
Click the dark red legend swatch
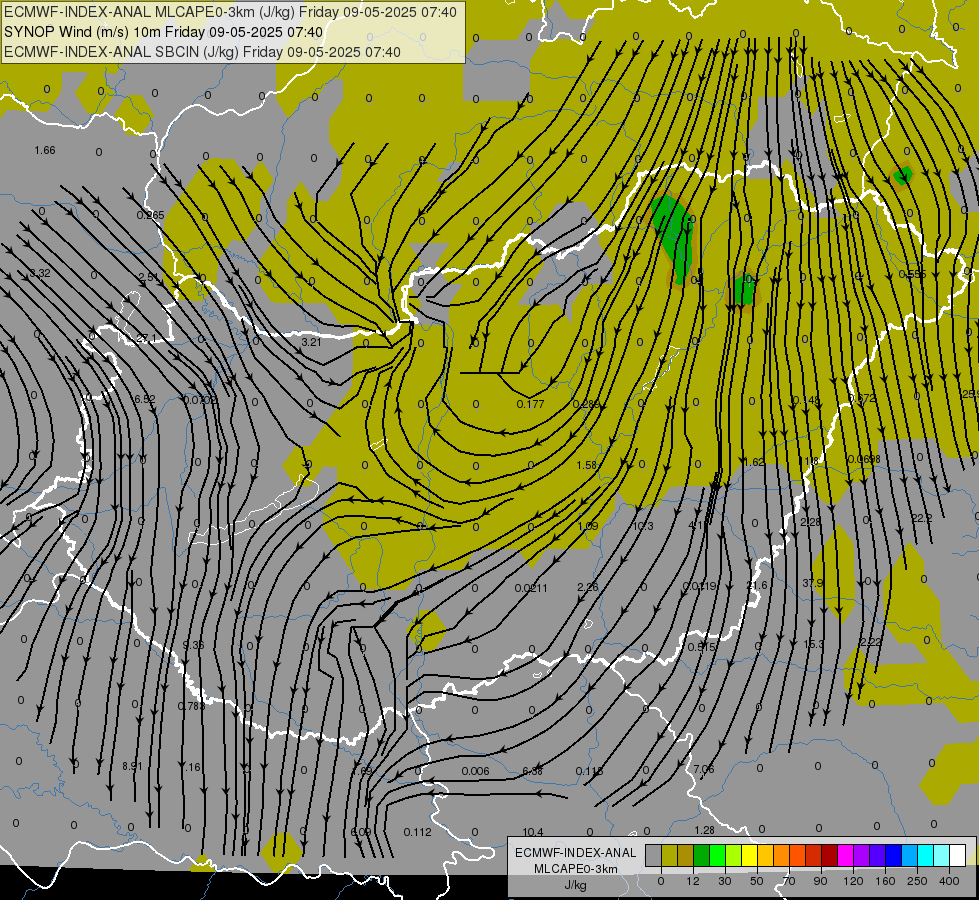click(830, 855)
